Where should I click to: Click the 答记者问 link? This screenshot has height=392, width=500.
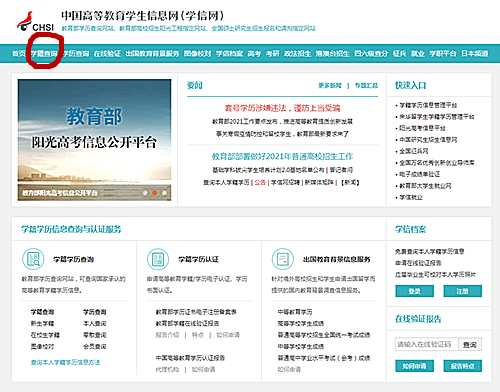(x=341, y=170)
